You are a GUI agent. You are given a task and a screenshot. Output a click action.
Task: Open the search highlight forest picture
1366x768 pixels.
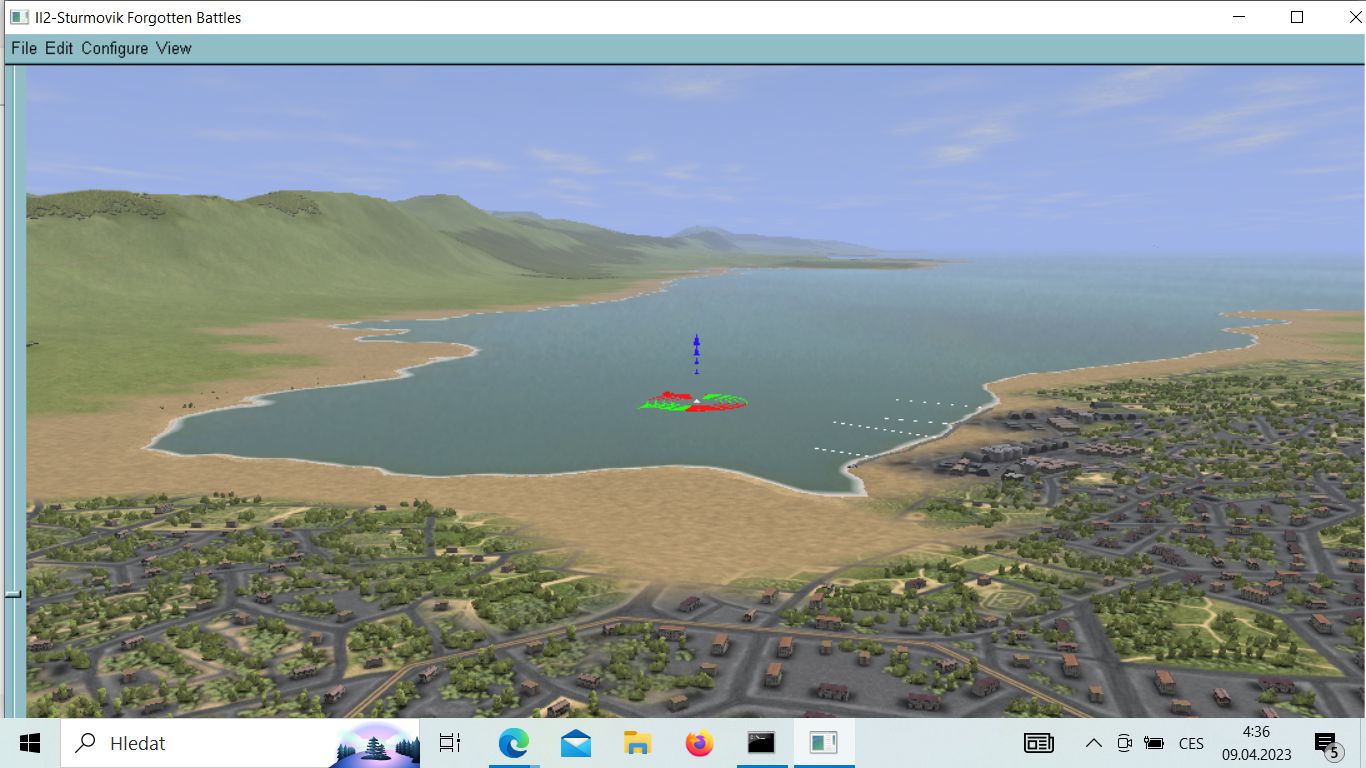(375, 743)
